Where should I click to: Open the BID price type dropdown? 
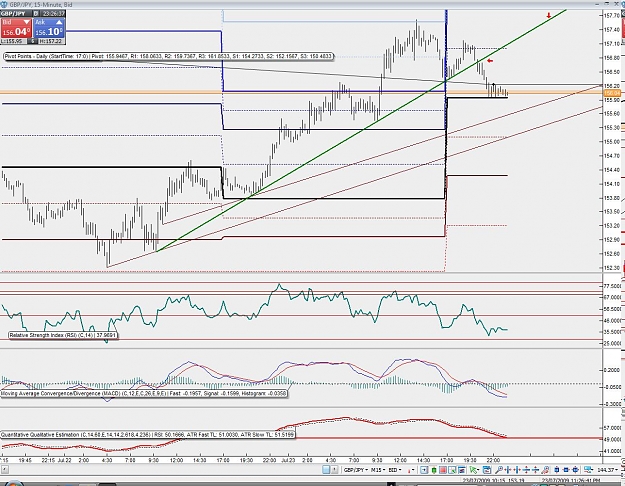coord(395,470)
